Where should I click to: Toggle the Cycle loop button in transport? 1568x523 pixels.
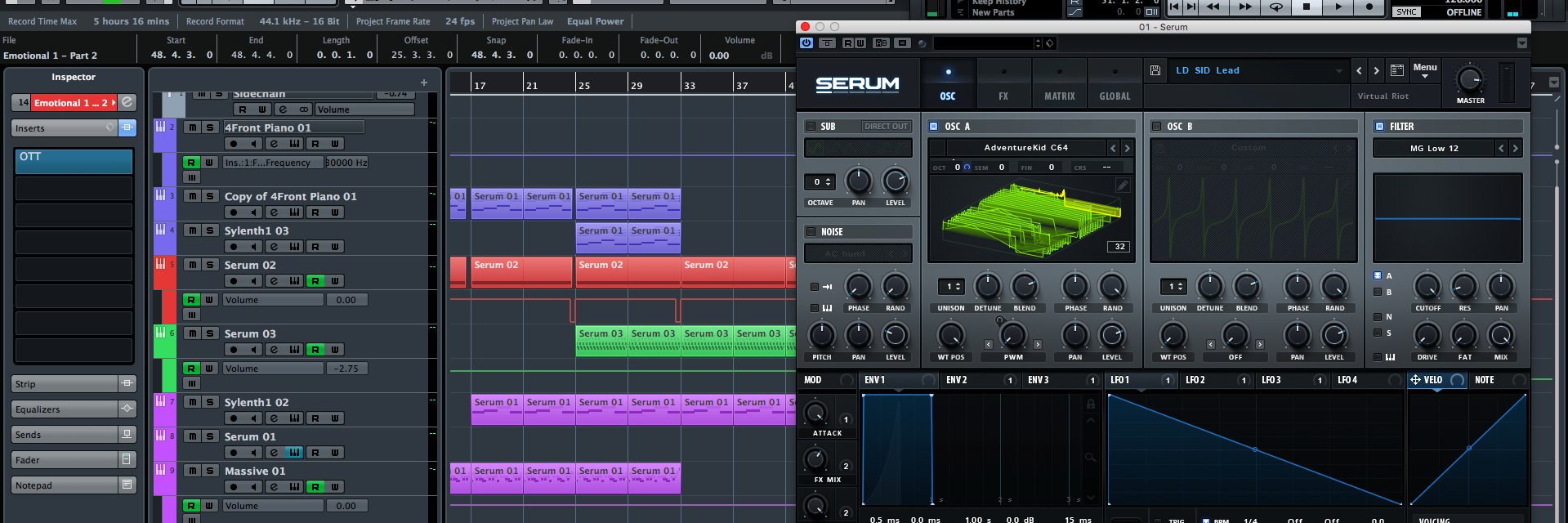tap(1275, 7)
